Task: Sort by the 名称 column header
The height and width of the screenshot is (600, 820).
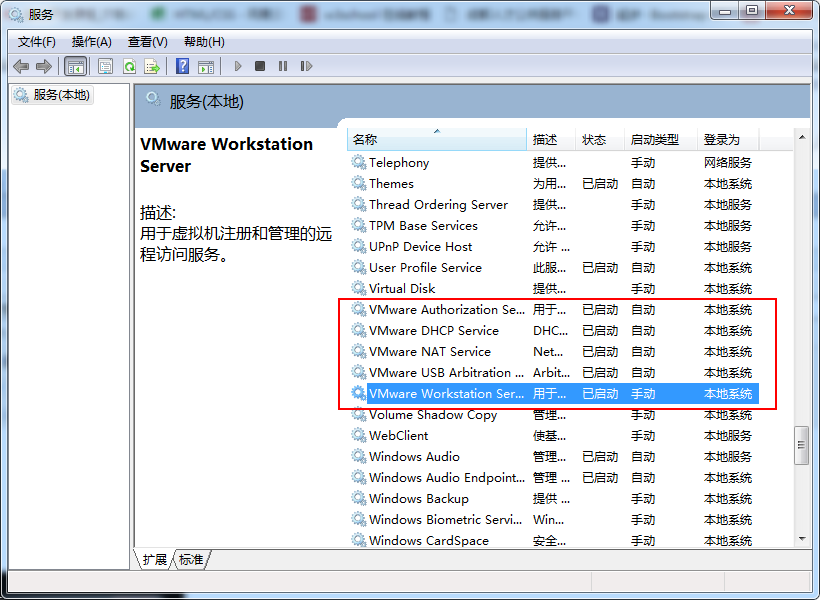Action: [437, 140]
